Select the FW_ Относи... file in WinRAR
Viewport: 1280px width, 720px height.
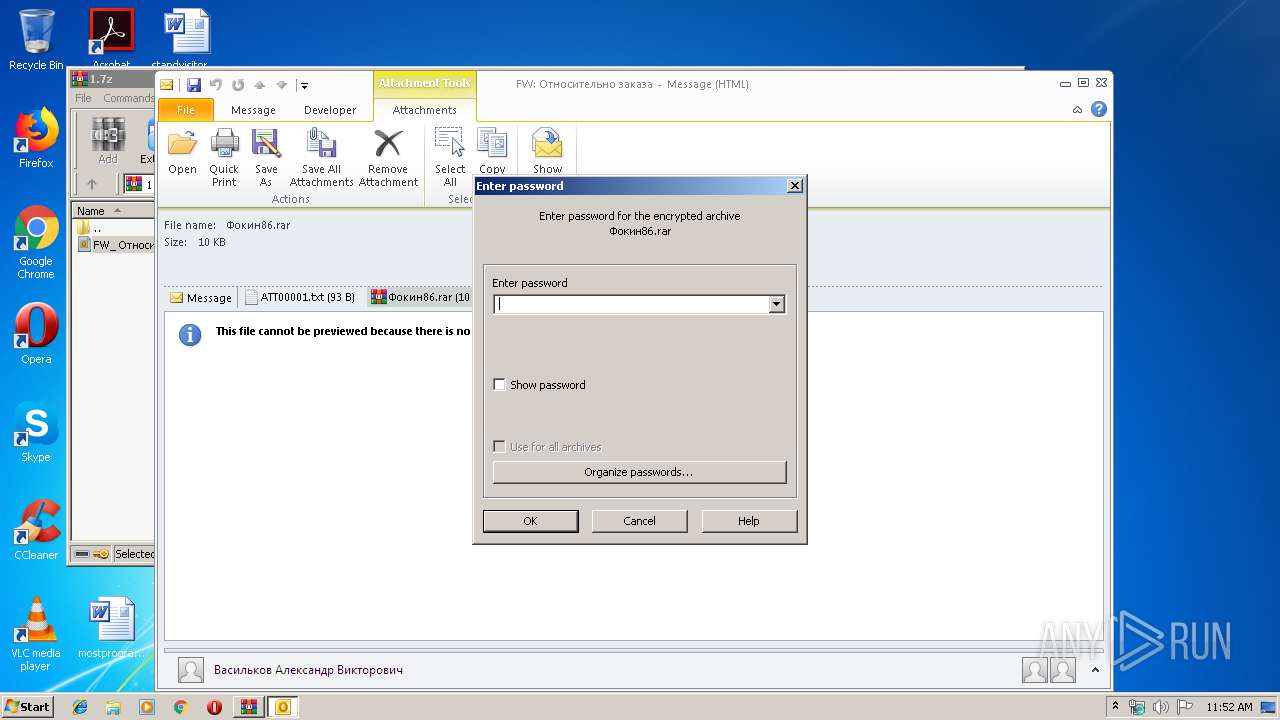115,245
